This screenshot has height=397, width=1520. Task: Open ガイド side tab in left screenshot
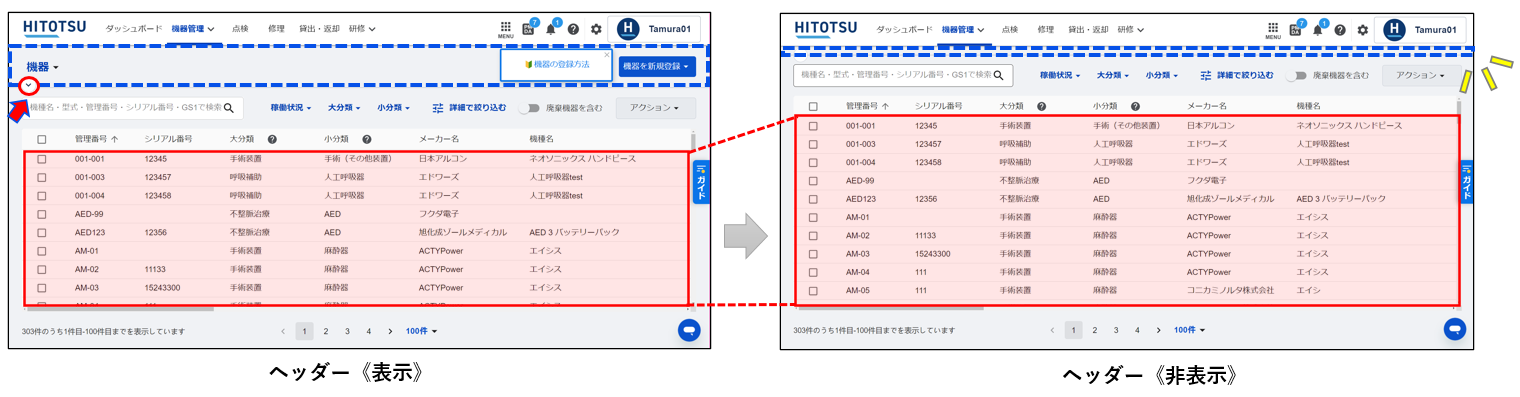click(701, 182)
